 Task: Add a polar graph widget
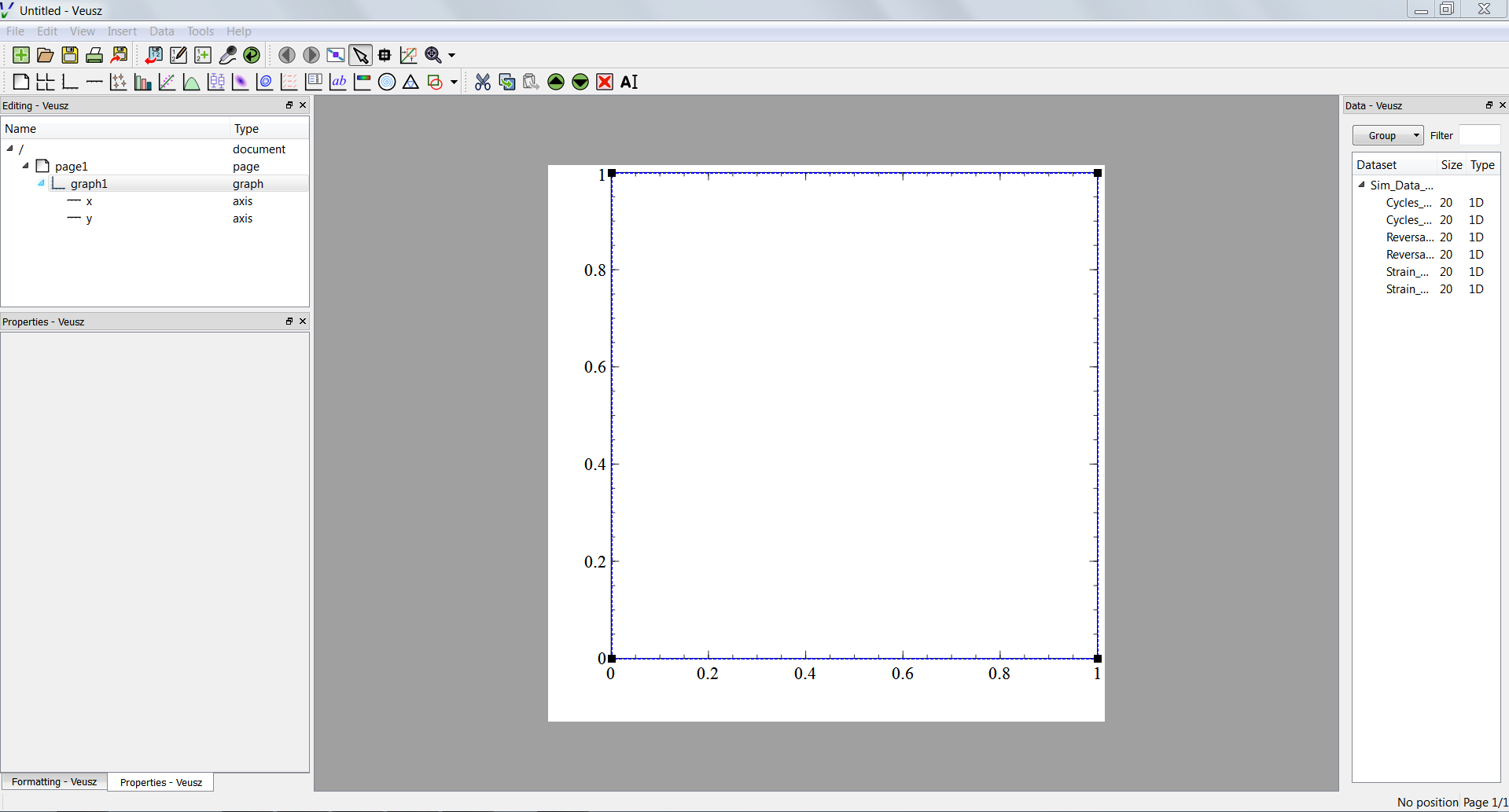(387, 82)
